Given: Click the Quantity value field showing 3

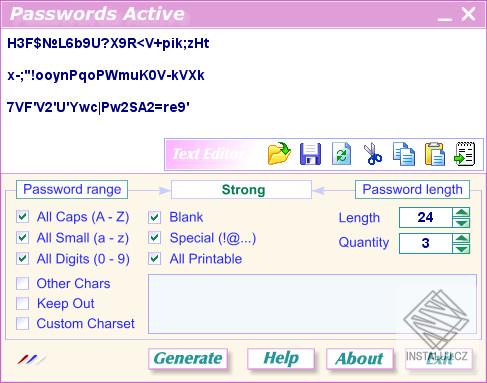Looking at the screenshot, I should pyautogui.click(x=426, y=243).
